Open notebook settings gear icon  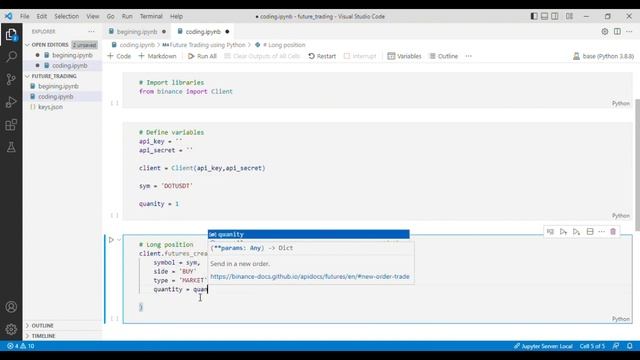604,31
